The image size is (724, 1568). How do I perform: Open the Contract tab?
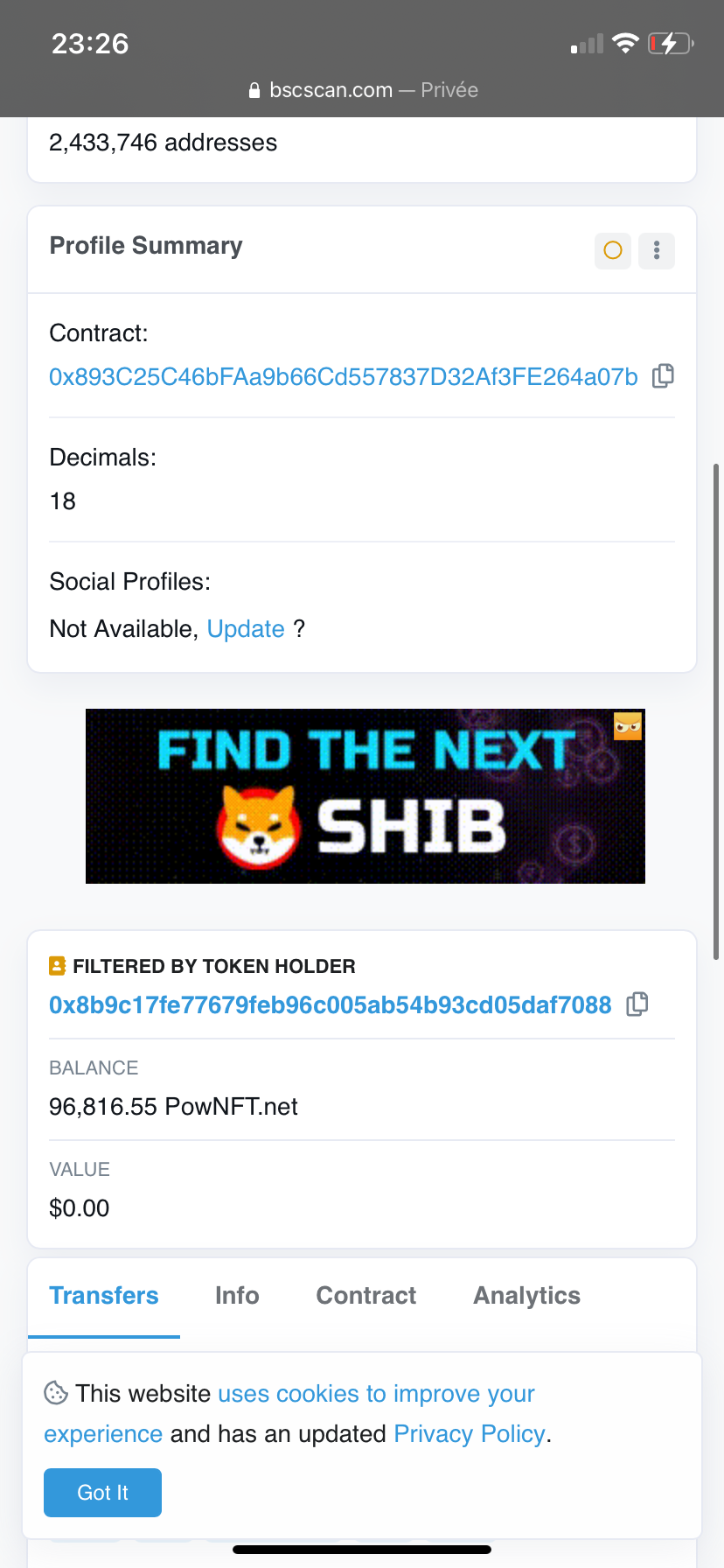point(366,1296)
